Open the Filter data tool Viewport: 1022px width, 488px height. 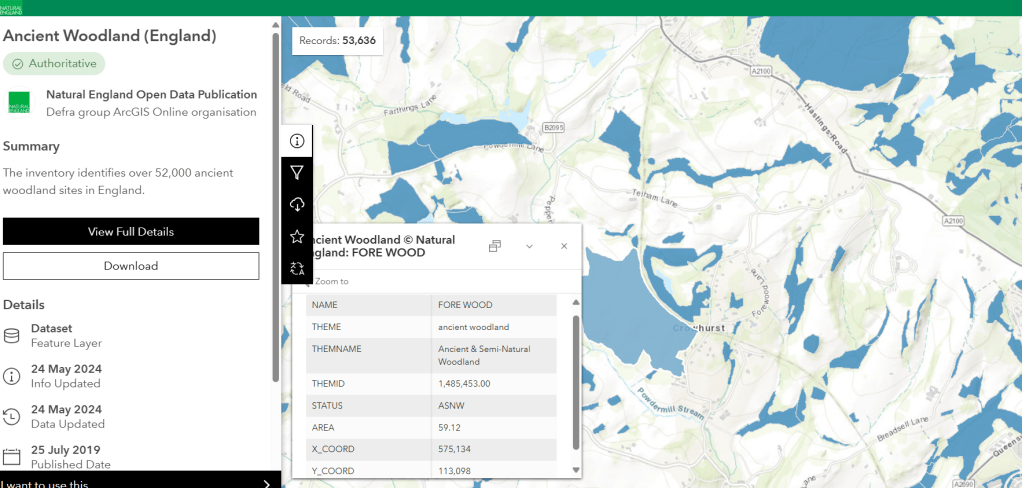(x=297, y=173)
